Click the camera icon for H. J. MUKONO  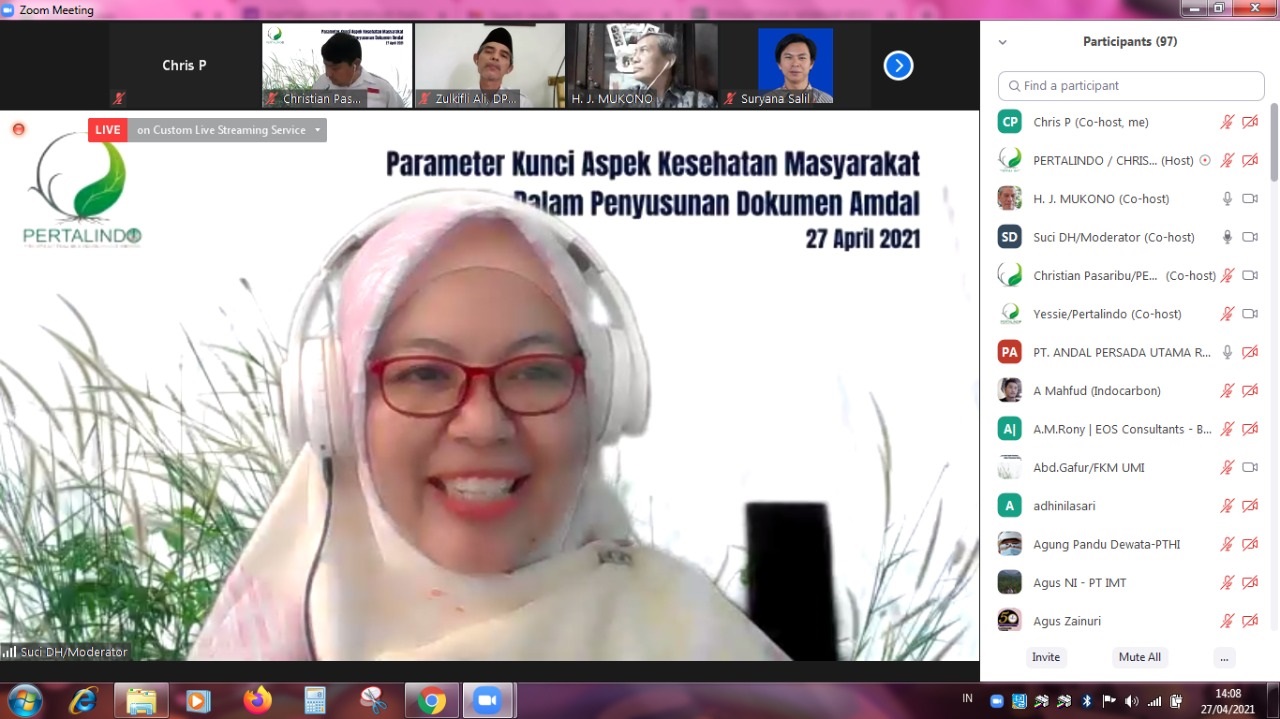point(1249,199)
